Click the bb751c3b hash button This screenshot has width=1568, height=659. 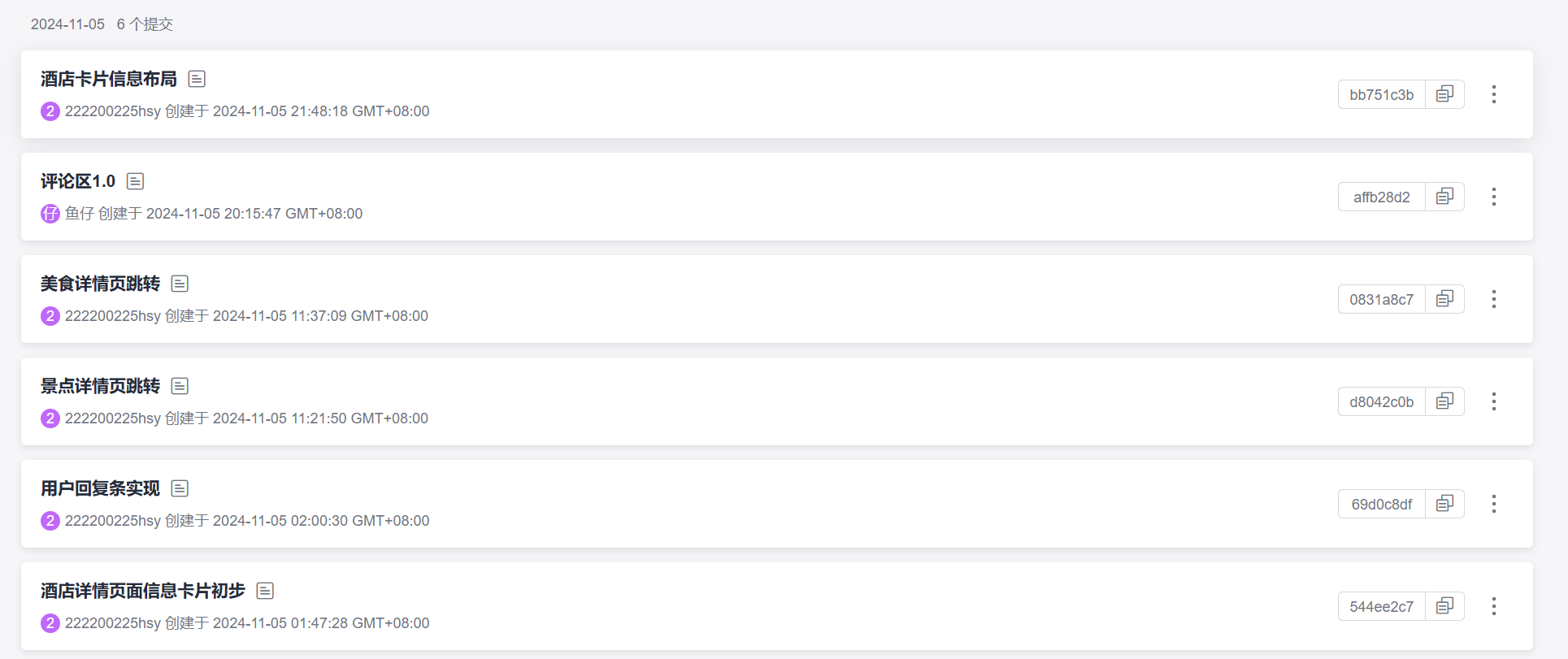pos(1381,94)
